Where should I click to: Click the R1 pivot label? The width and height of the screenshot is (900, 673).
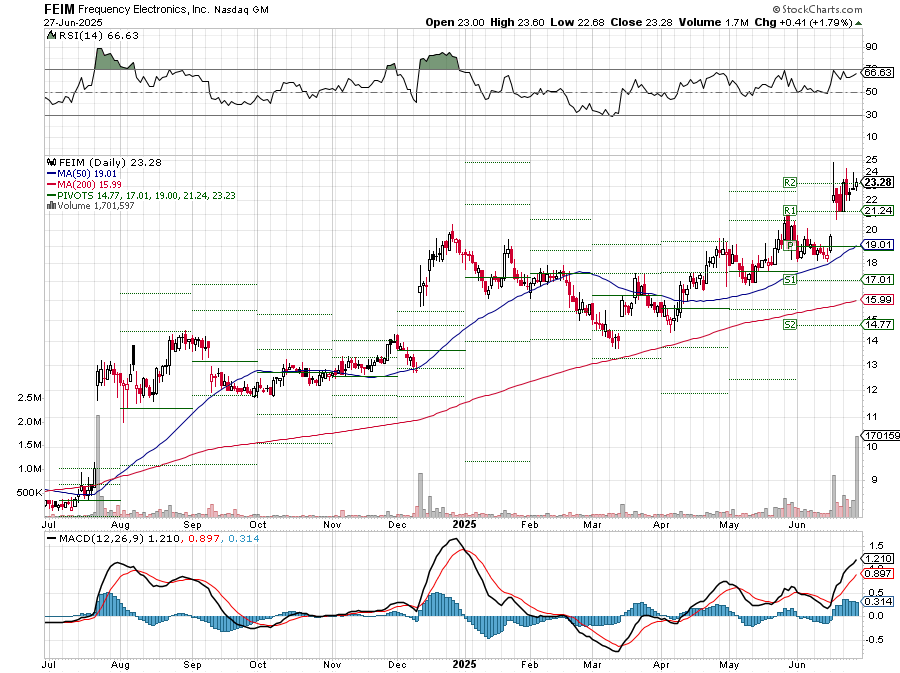[790, 211]
